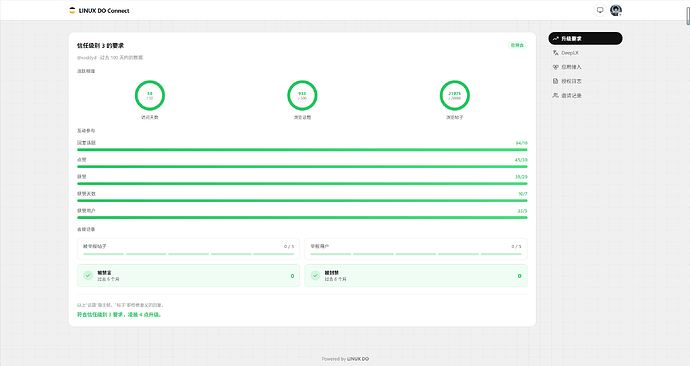Open the 邀请记录 sidebar item

click(x=585, y=95)
